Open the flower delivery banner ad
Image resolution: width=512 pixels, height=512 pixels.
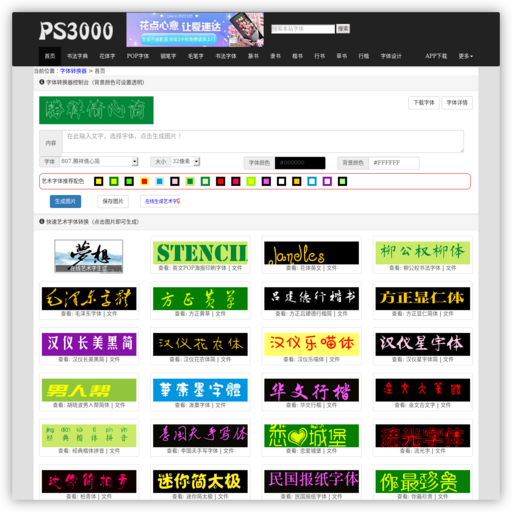coord(195,30)
